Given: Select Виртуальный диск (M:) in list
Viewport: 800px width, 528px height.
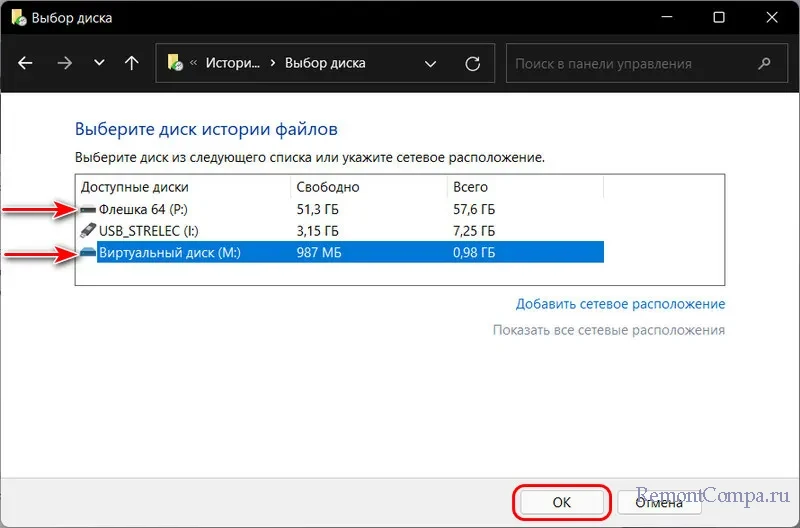Looking at the screenshot, I should pos(170,254).
